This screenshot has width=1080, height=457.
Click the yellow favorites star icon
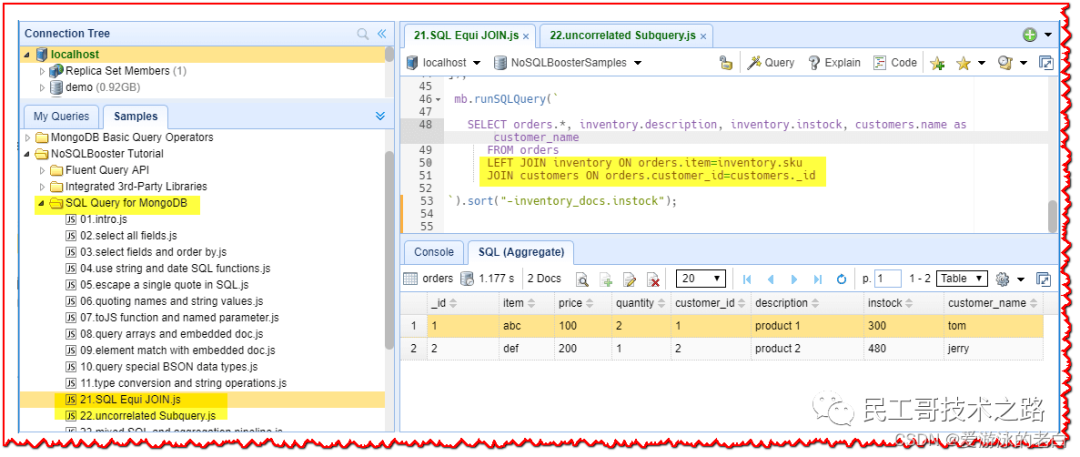[x=963, y=63]
